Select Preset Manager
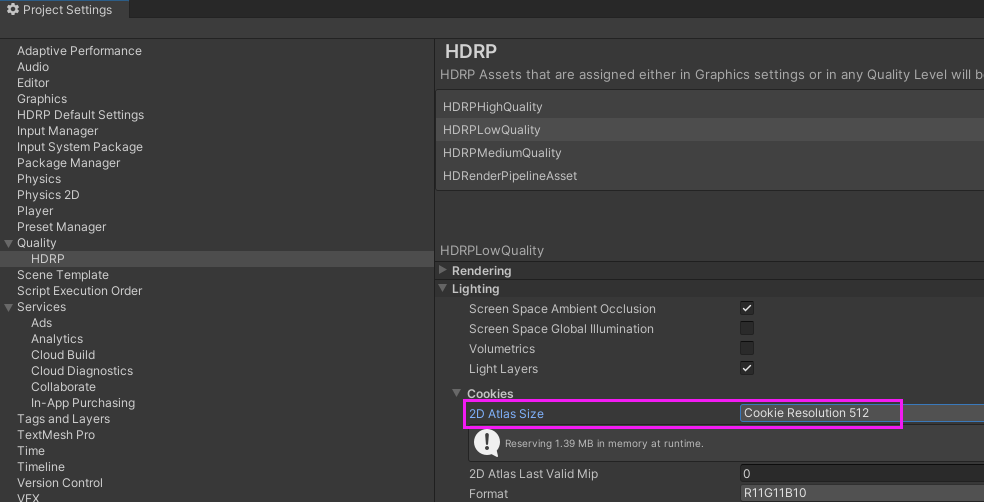The height and width of the screenshot is (502, 984). coord(62,227)
